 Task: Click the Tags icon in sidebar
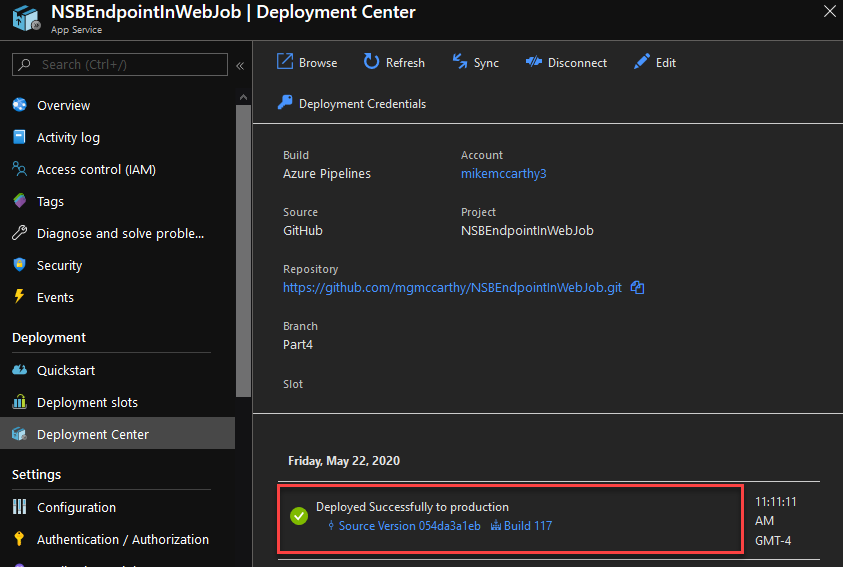click(x=20, y=201)
